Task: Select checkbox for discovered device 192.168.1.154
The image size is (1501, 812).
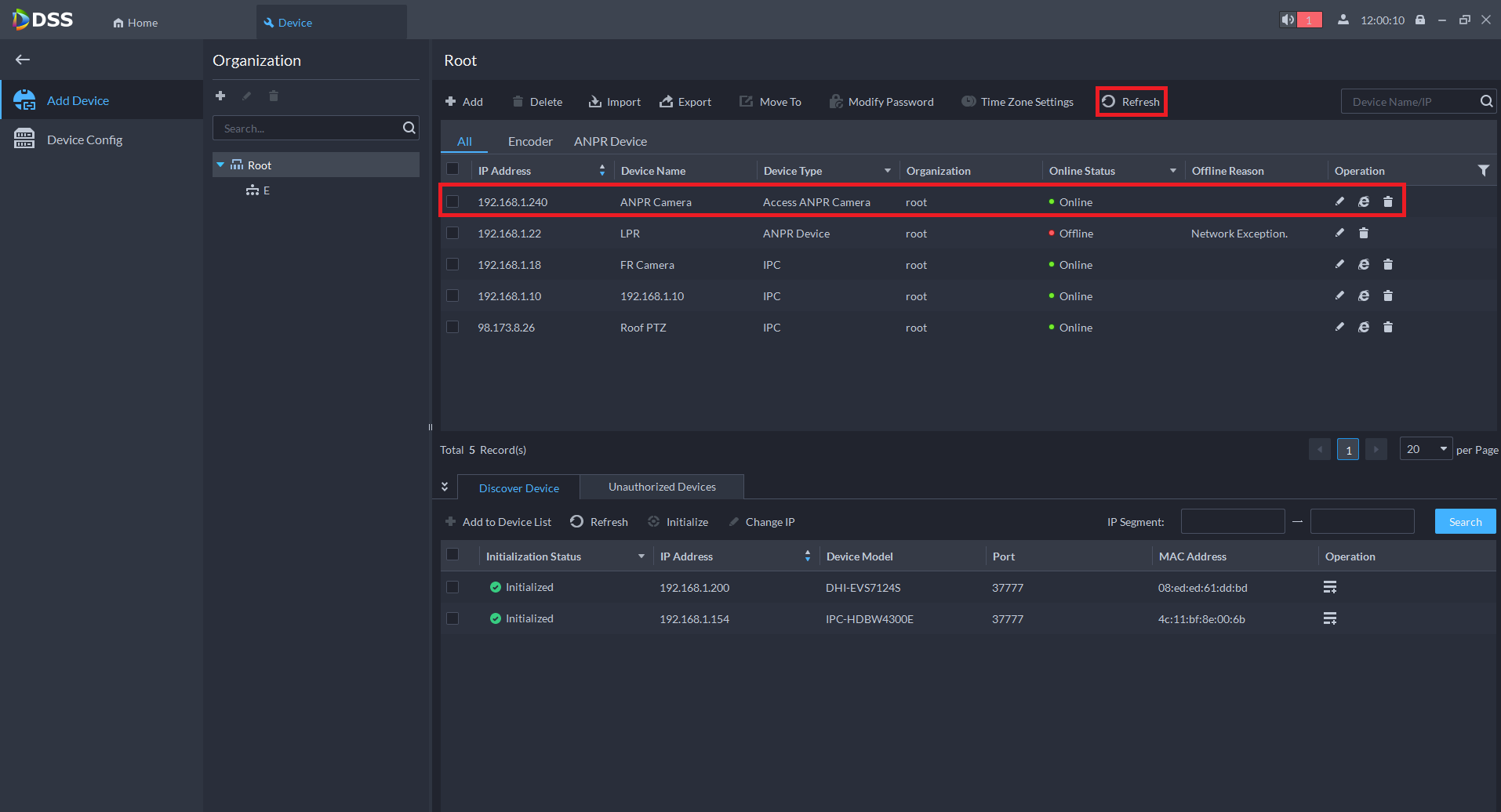Action: click(452, 618)
